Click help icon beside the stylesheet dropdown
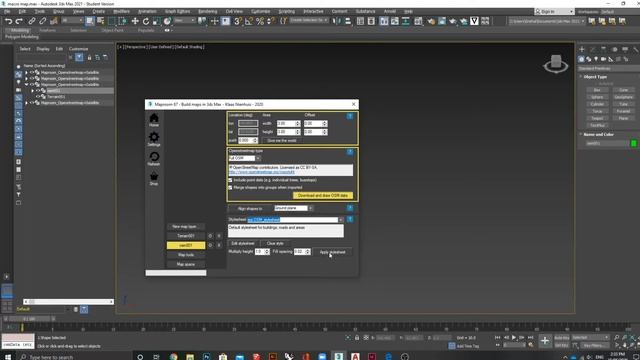Viewport: 640px width, 360px height. (350, 220)
